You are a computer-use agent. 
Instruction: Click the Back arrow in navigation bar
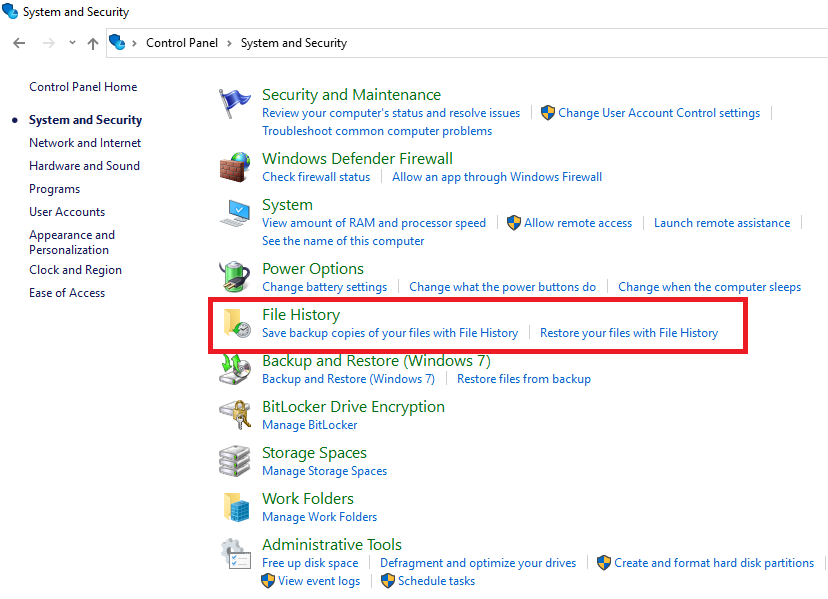tap(19, 43)
